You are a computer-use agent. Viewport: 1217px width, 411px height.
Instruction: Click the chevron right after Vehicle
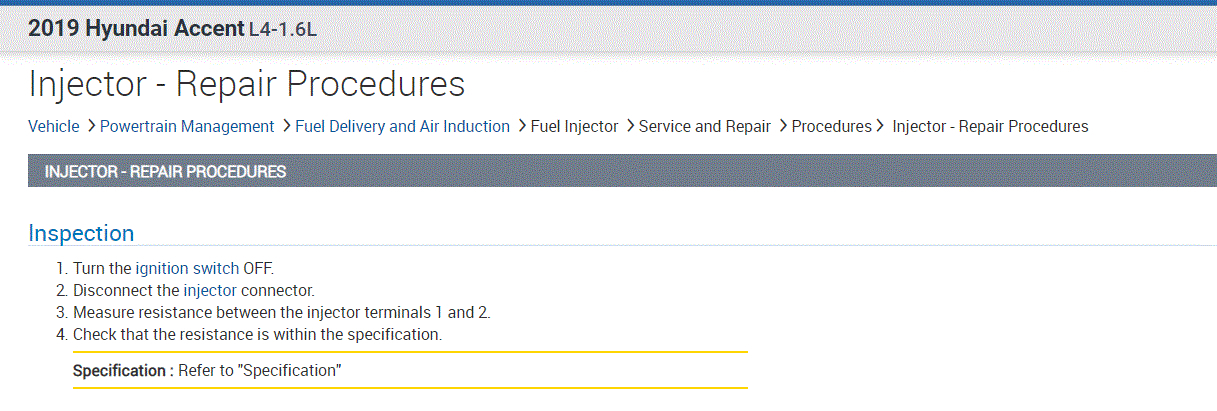click(91, 126)
